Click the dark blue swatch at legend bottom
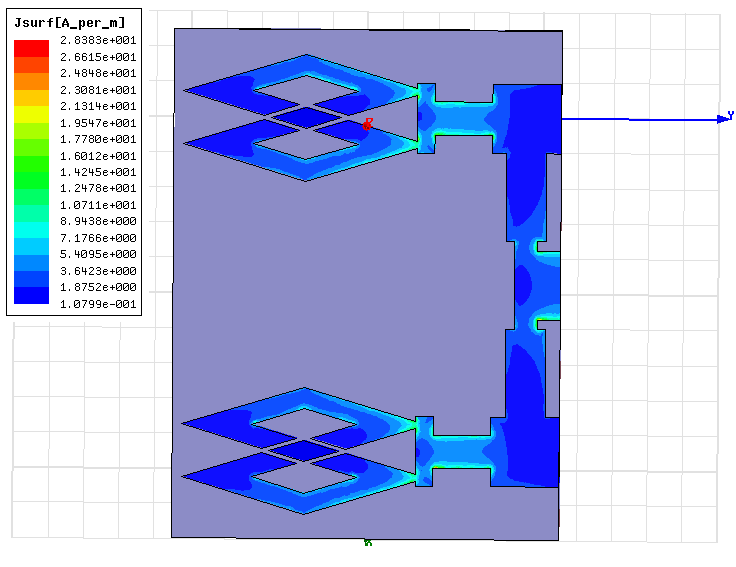736x567 pixels. point(31,297)
